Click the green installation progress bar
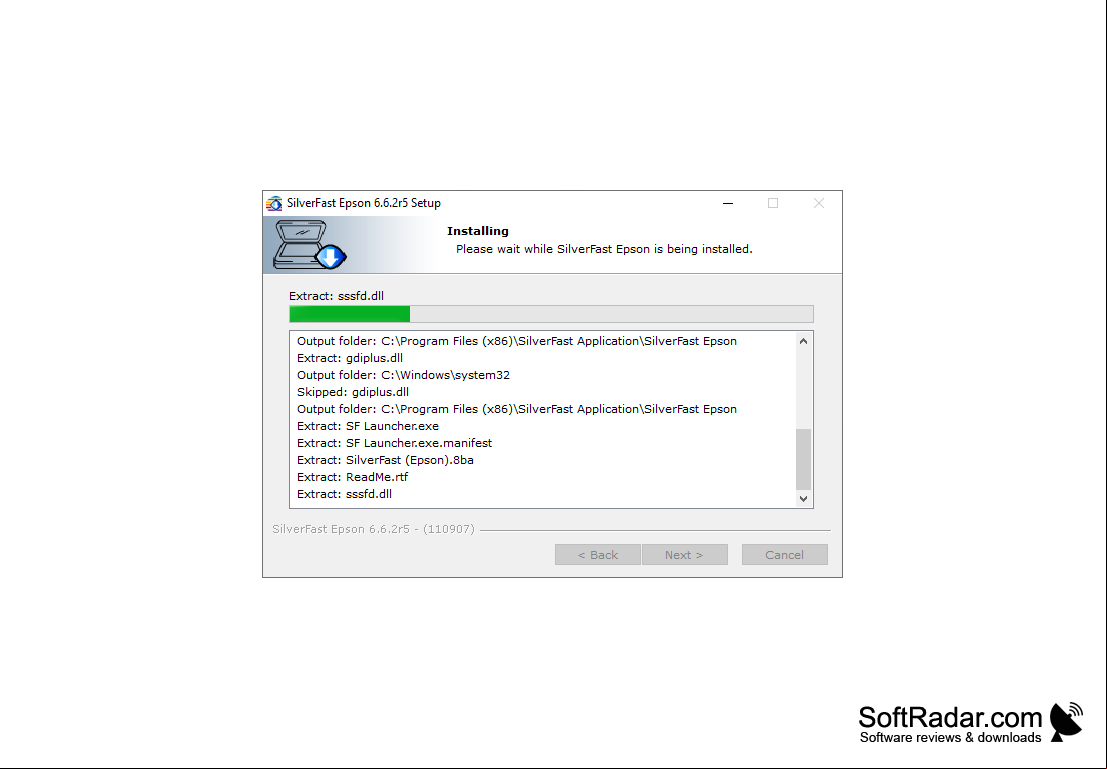 click(x=551, y=314)
